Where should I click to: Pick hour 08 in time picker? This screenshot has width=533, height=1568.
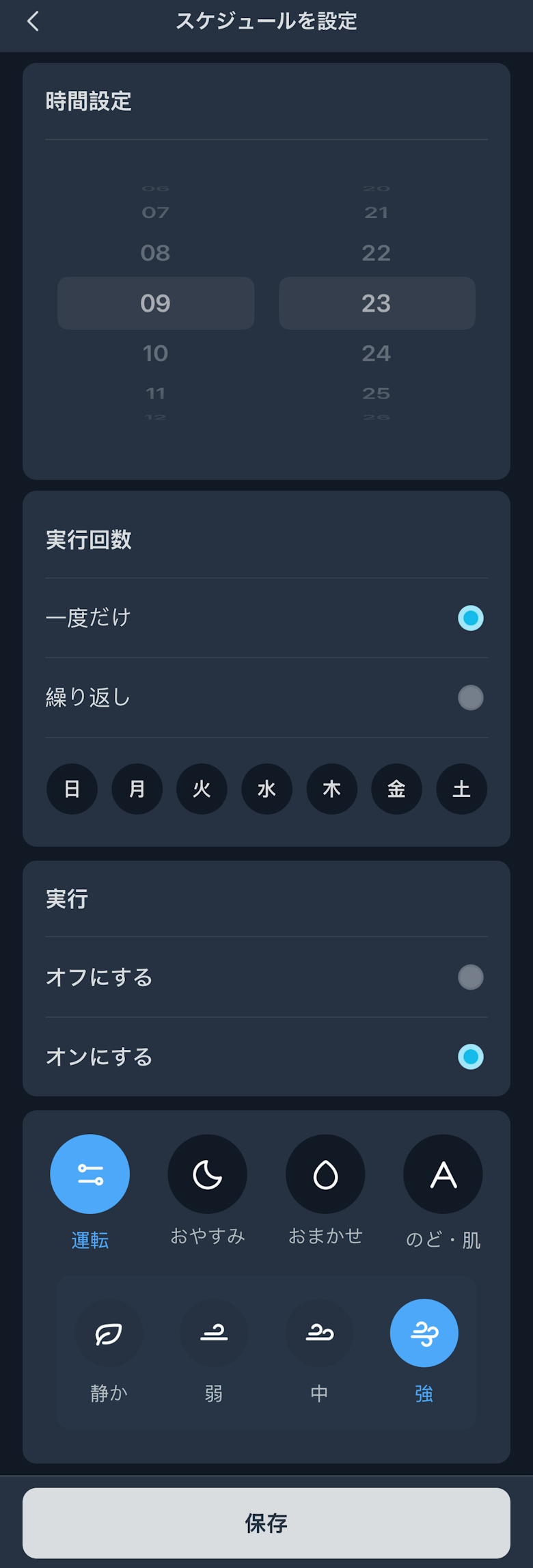(x=155, y=254)
